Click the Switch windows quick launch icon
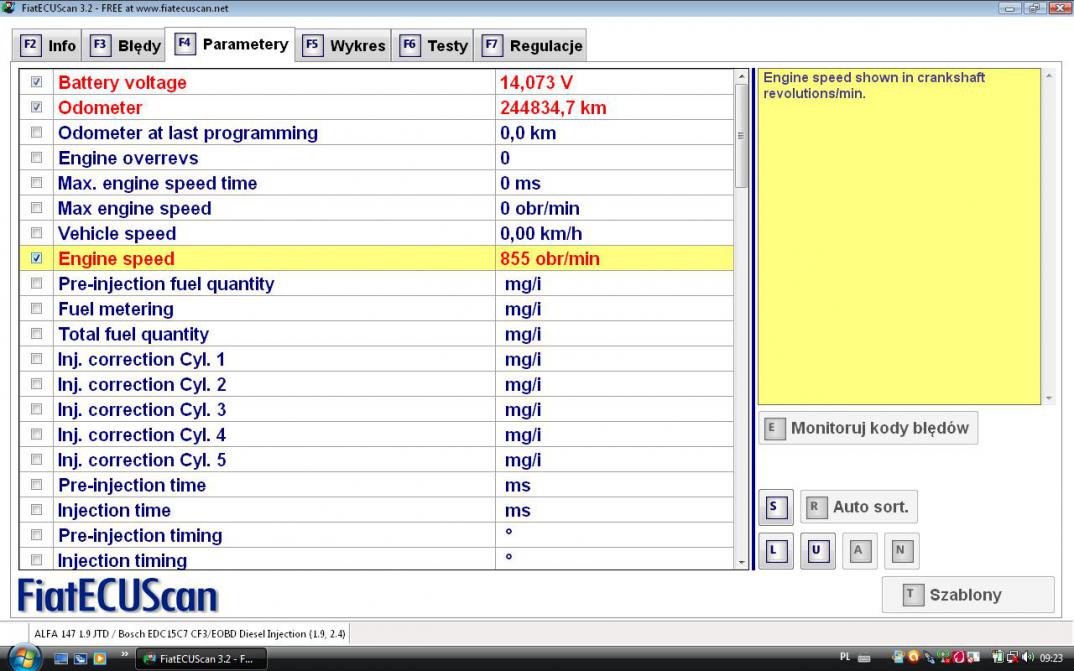 (80, 659)
